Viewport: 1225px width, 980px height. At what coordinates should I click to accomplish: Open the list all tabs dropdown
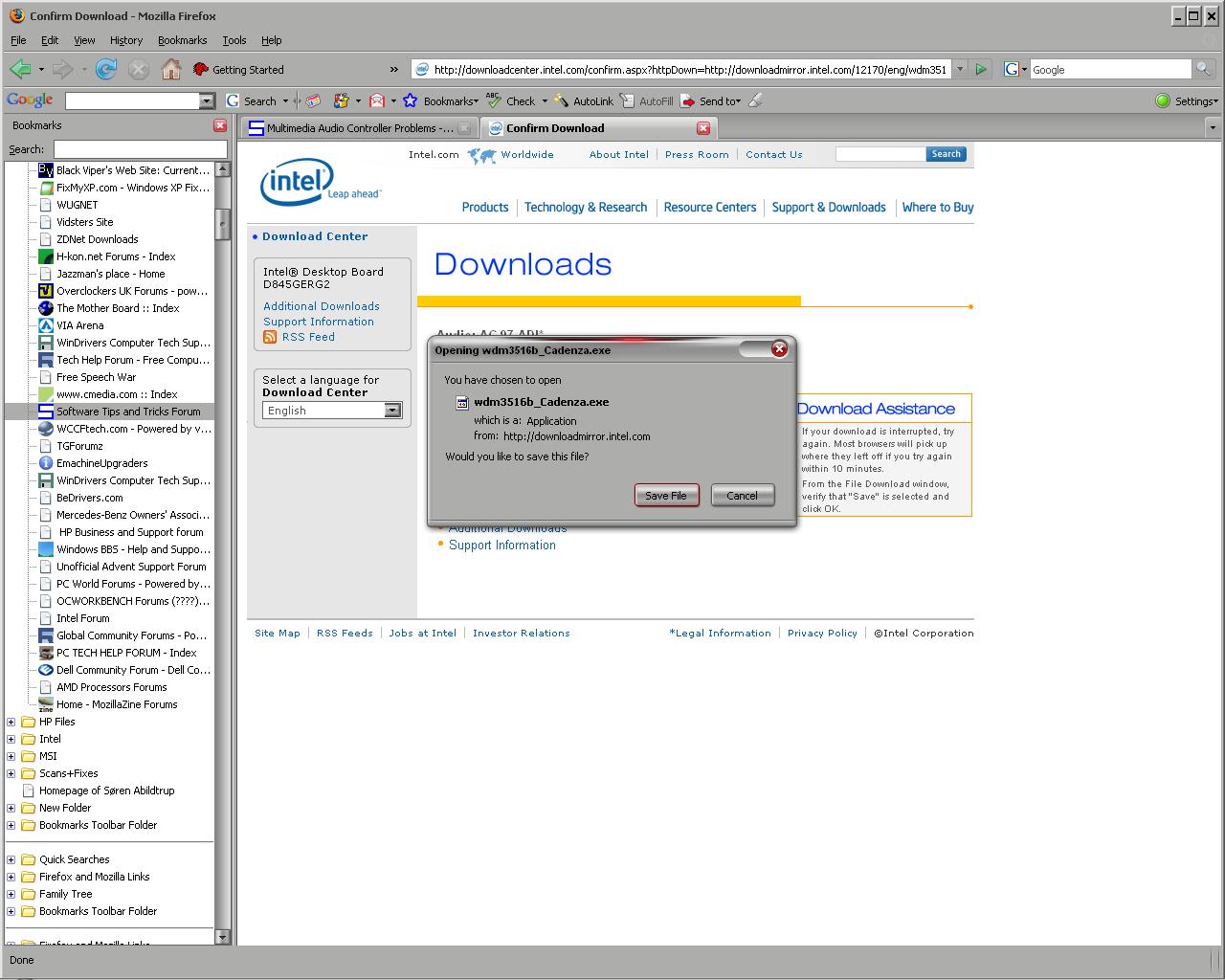pos(1212,127)
